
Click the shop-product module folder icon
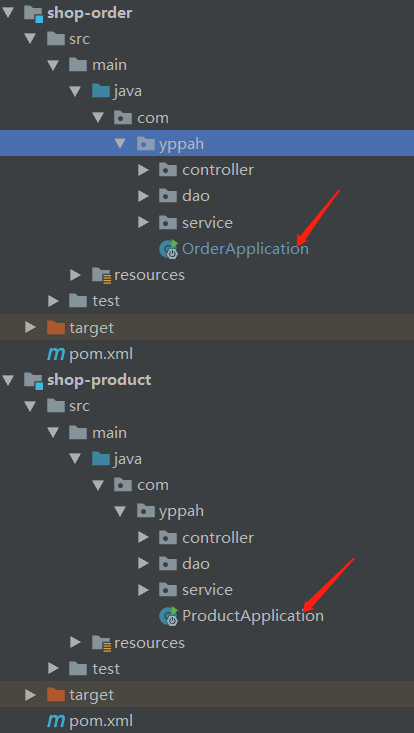[34, 380]
